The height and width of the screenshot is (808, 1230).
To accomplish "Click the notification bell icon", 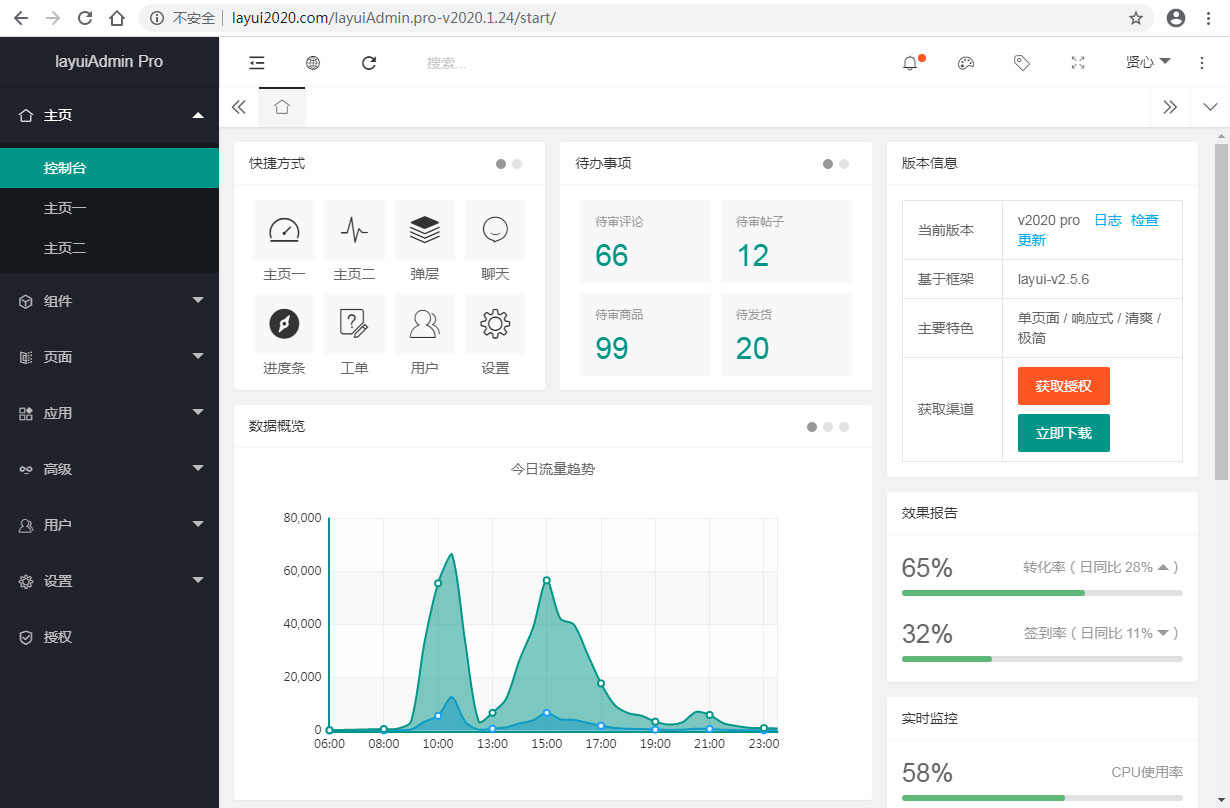I will tap(910, 63).
